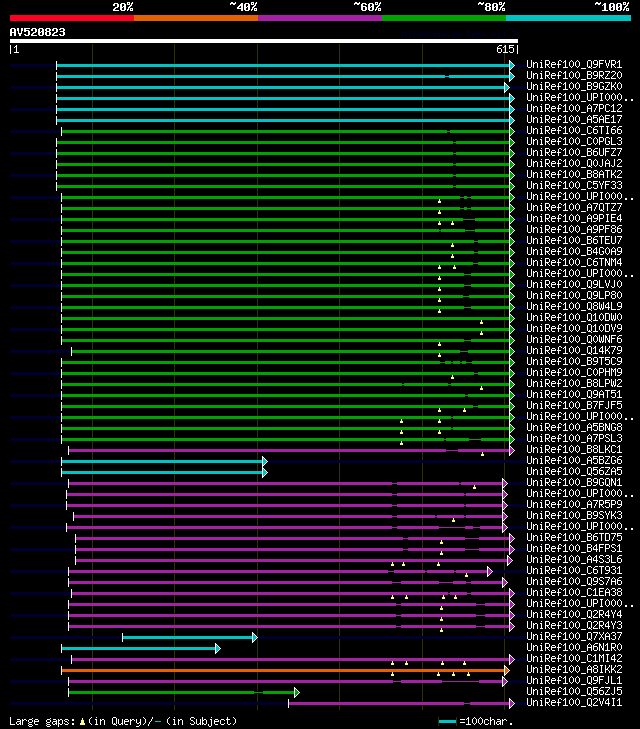
Task: Open the UniRef100_Q0JAJ2 hit
Action: point(574,164)
